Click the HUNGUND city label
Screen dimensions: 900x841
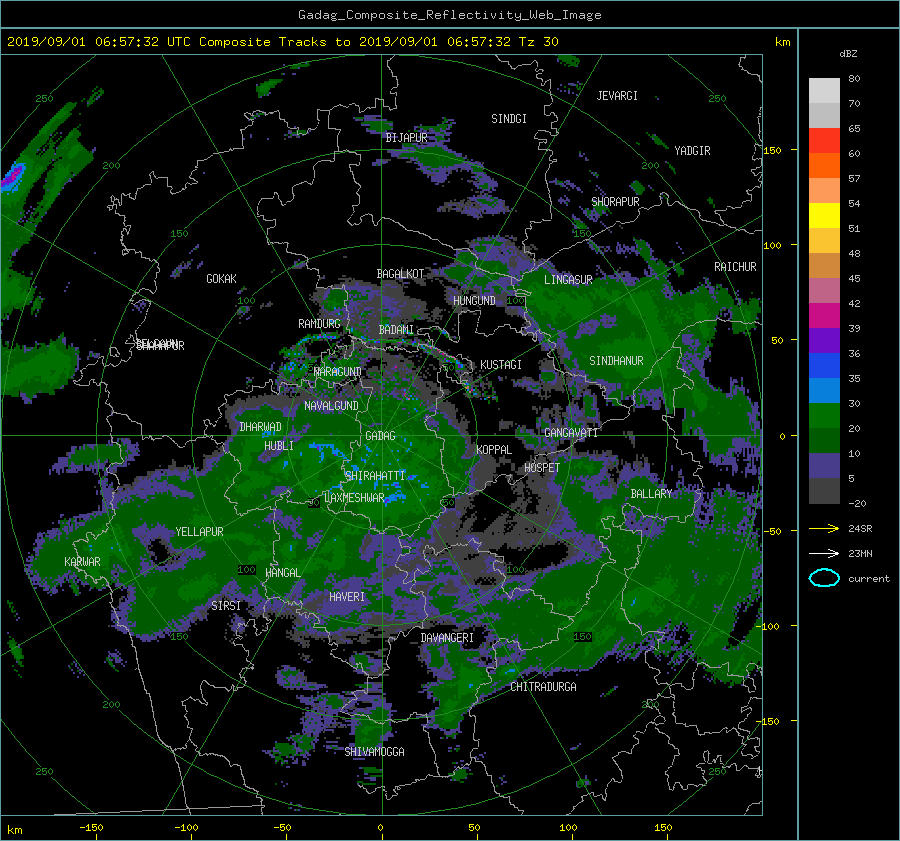pos(474,301)
